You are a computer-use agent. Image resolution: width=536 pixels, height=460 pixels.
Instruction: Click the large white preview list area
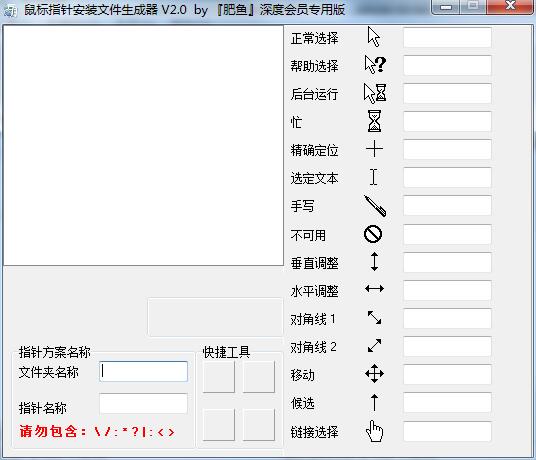pos(143,145)
